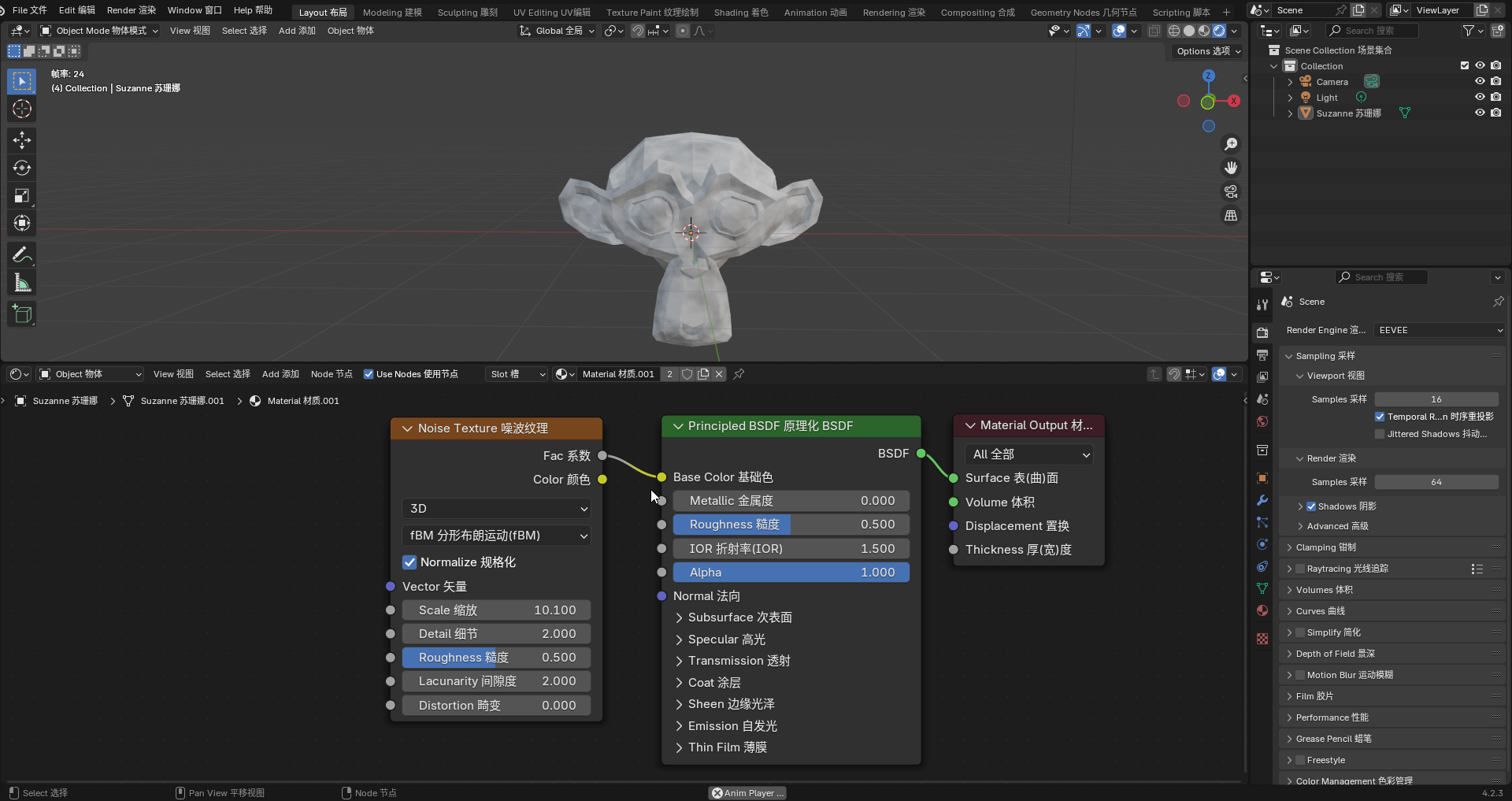Screen dimensions: 1512x801
Task: Open the Output properties tab
Action: pos(1262,355)
